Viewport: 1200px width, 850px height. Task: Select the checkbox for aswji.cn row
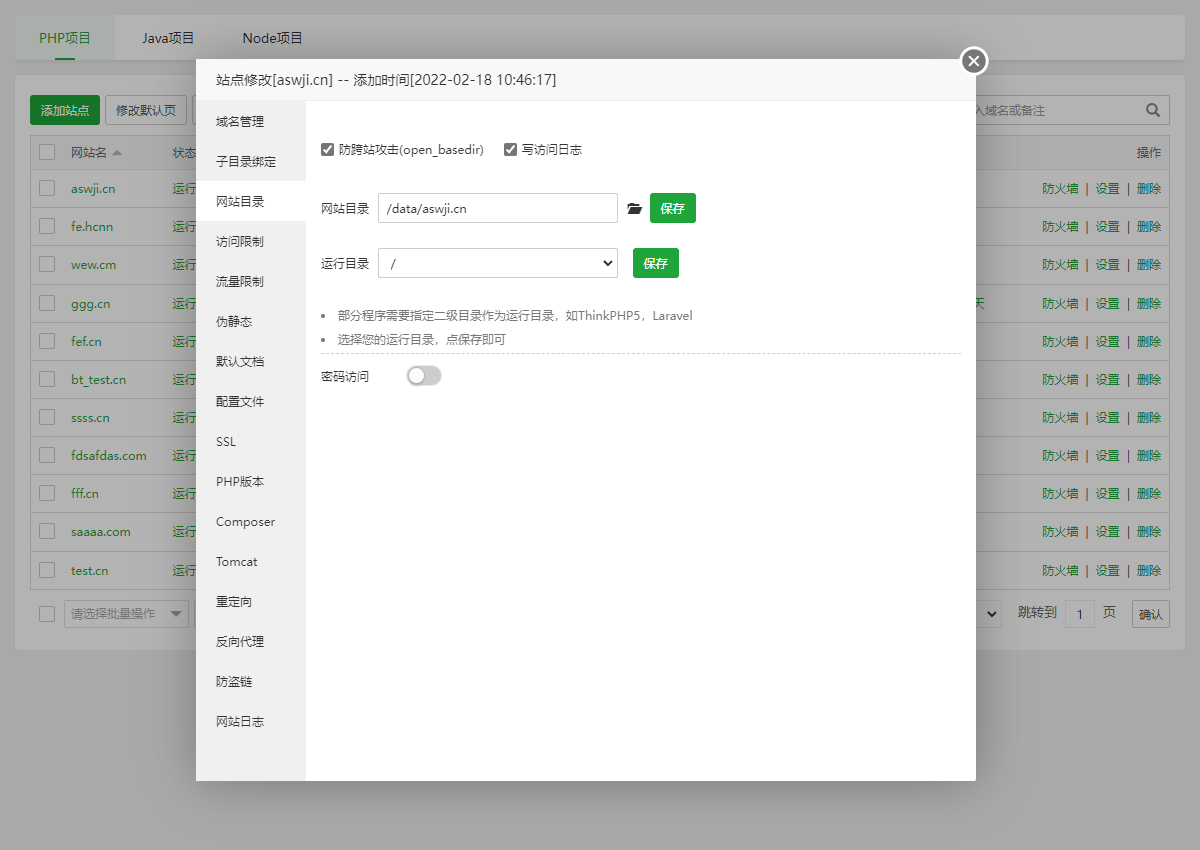click(x=46, y=188)
